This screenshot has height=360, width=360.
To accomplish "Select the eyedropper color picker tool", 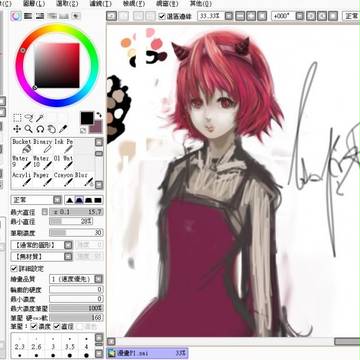I will pyautogui.click(x=63, y=129).
